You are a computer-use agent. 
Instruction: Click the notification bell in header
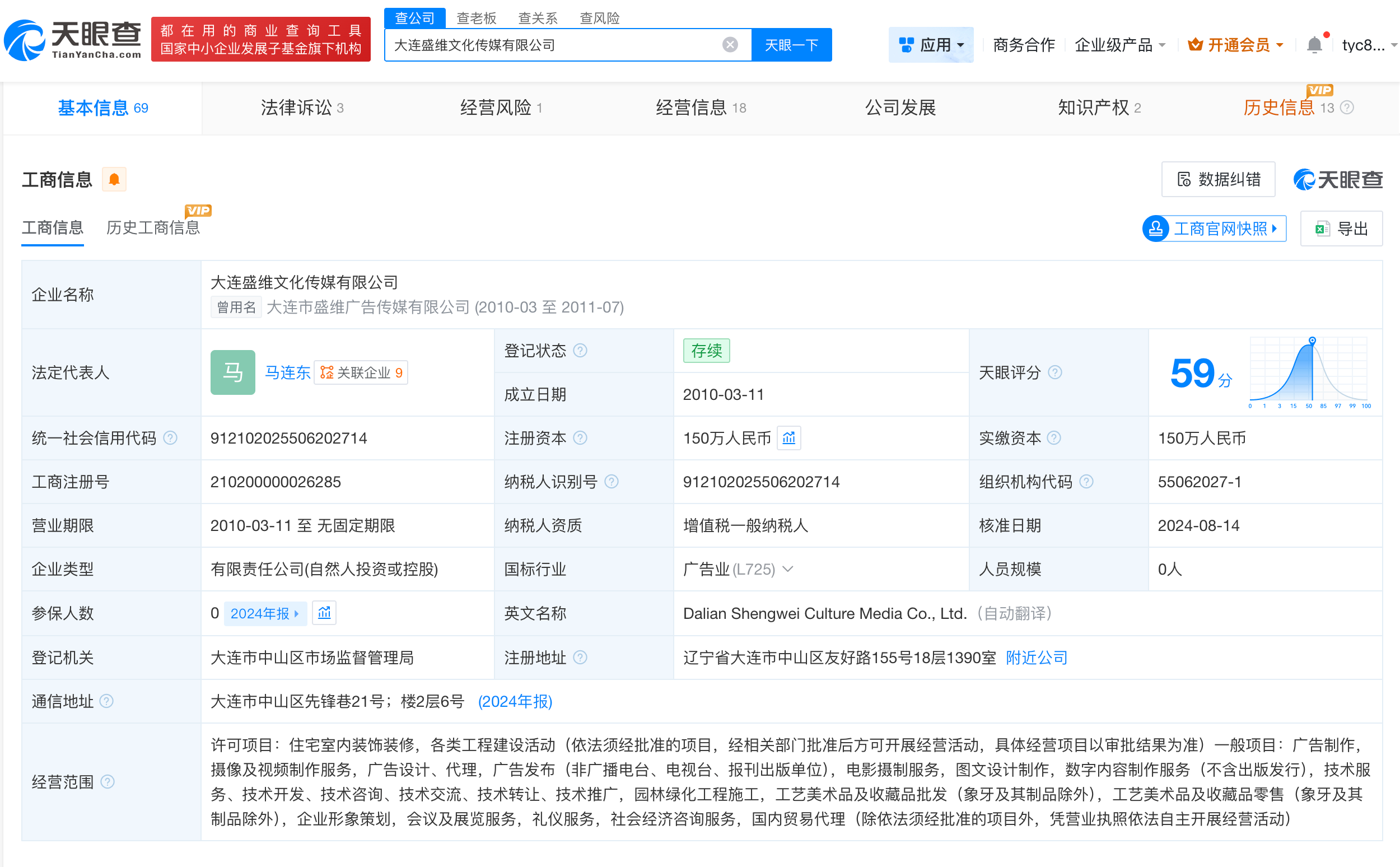click(1314, 45)
